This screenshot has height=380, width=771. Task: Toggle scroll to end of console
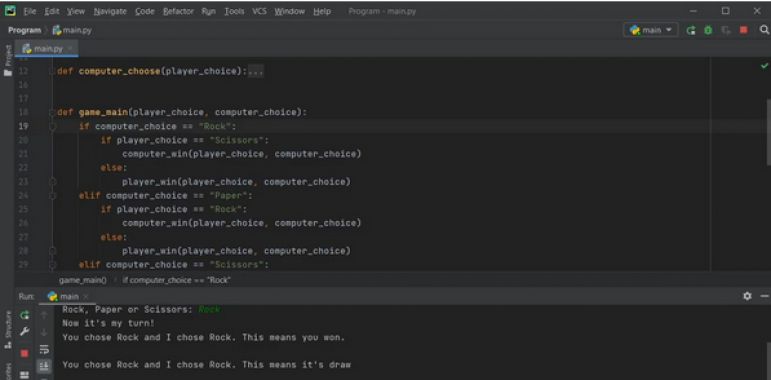pos(44,366)
